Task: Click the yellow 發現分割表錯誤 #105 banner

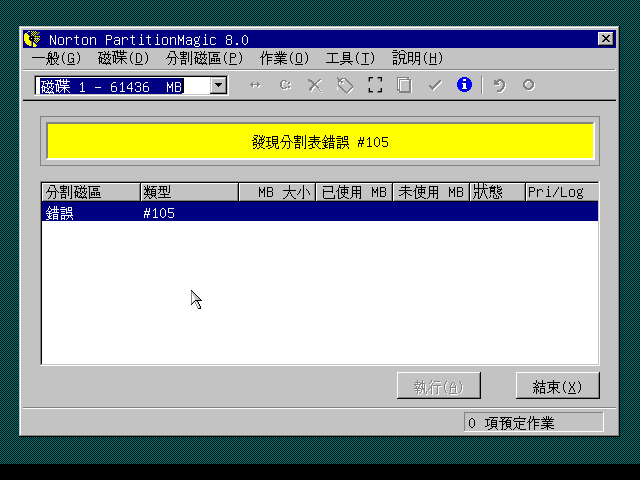Action: pos(320,141)
